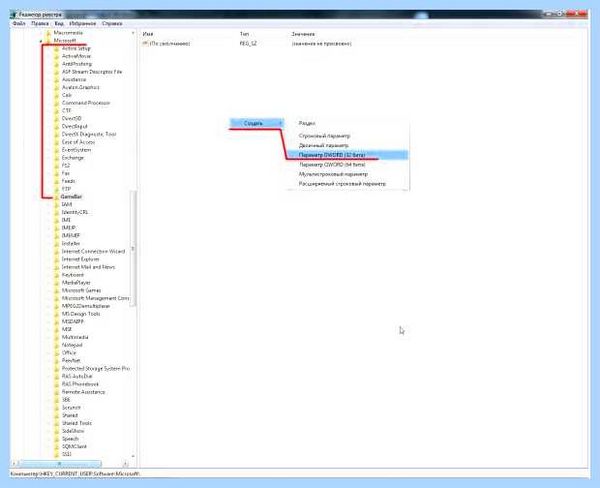Open the Справка menu
Image resolution: width=600 pixels, height=488 pixels.
[112, 24]
